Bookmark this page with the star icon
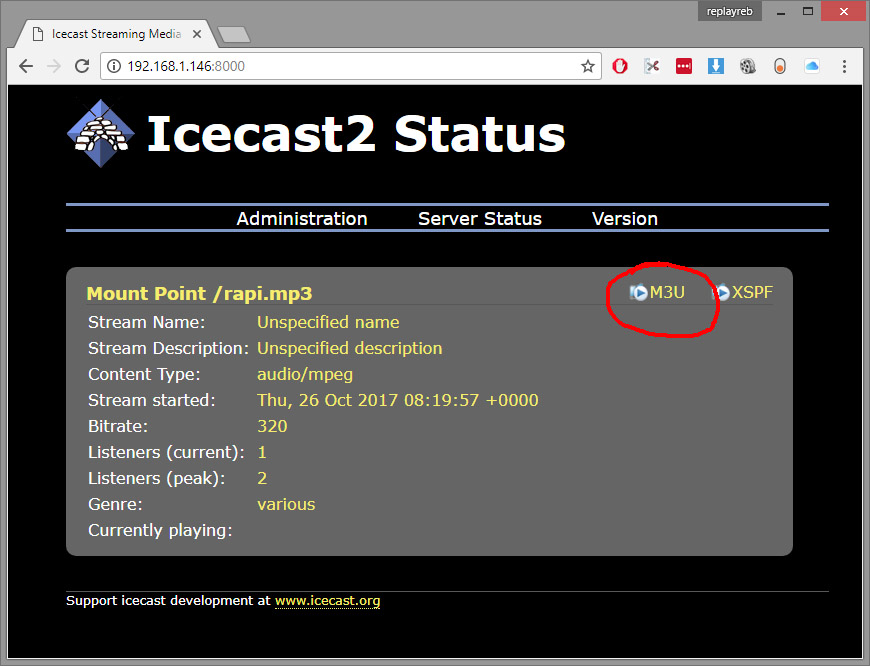870x666 pixels. pyautogui.click(x=588, y=67)
